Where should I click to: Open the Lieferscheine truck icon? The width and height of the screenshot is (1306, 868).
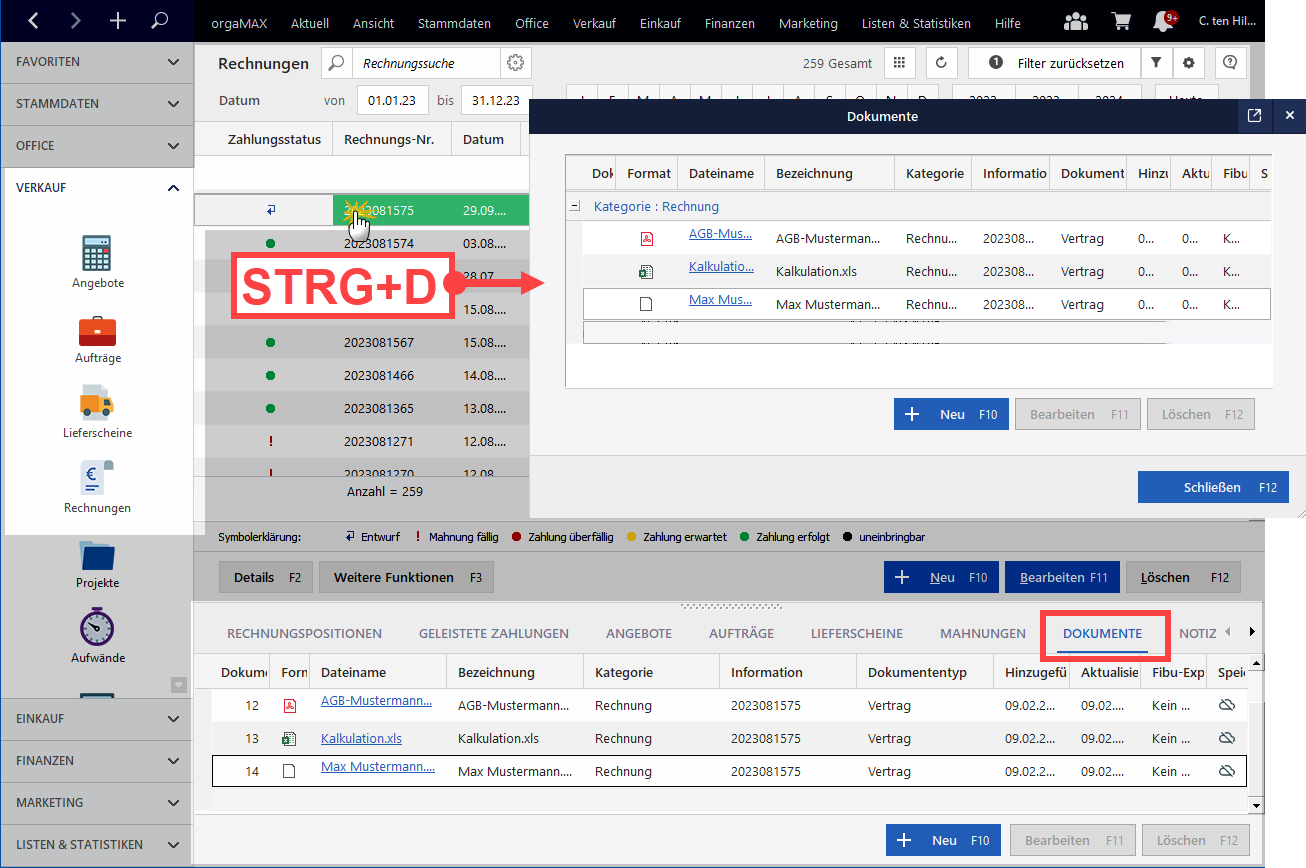97,402
